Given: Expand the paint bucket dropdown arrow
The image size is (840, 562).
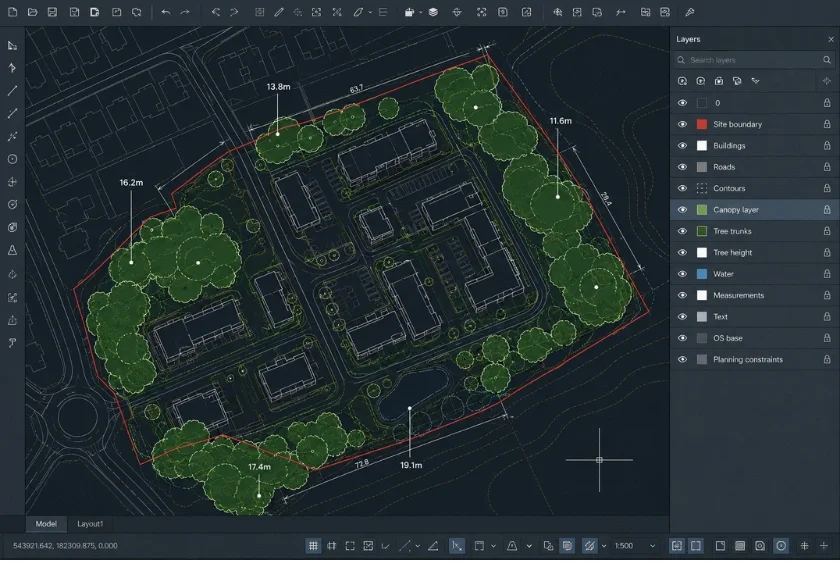Looking at the screenshot, I should click(421, 12).
